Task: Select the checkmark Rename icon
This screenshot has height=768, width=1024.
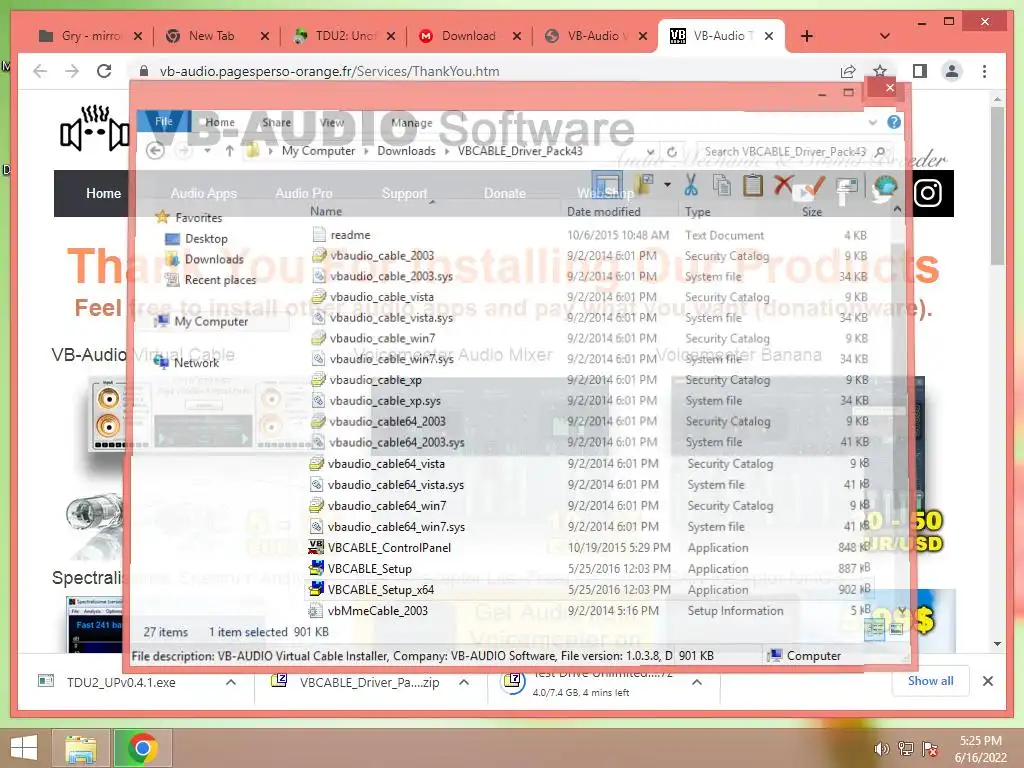Action: click(814, 185)
